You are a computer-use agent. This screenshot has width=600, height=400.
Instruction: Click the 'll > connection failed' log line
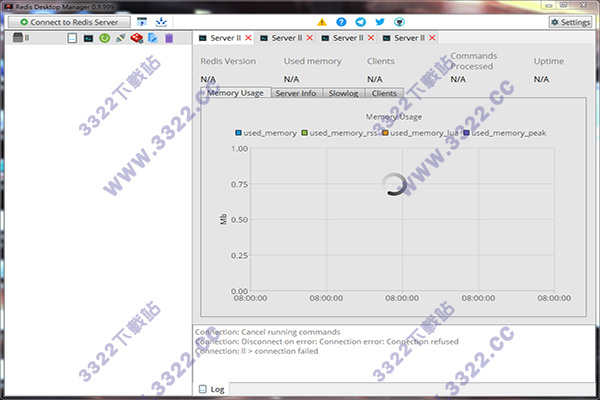pos(256,351)
